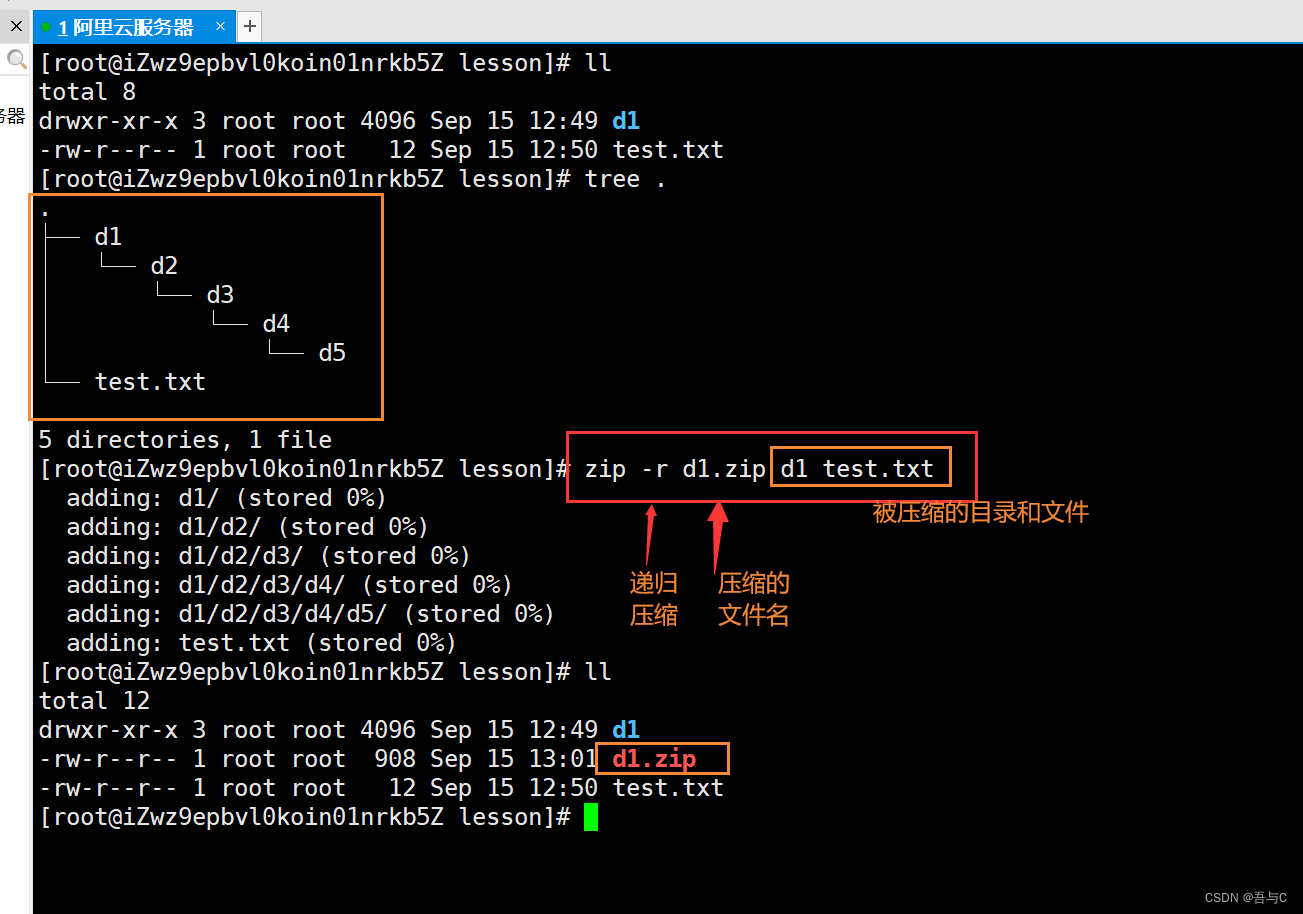Click the green terminal cursor block
The image size is (1303, 914).
click(x=591, y=817)
